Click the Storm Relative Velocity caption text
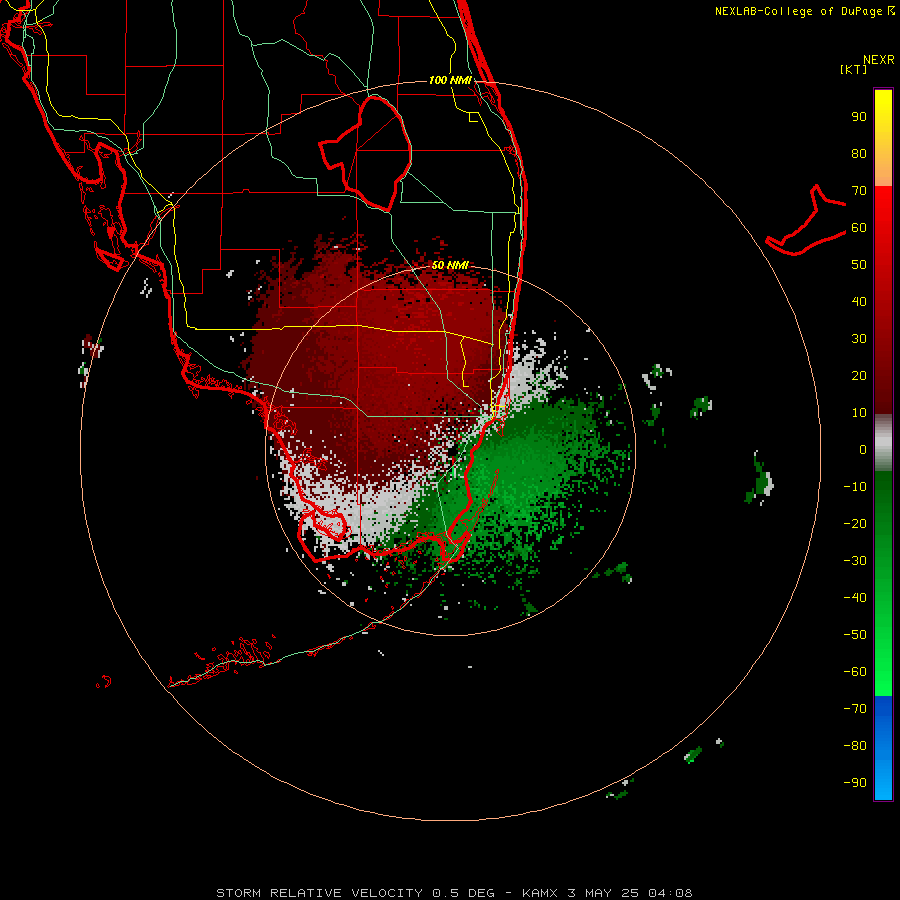This screenshot has width=900, height=900. coord(454,893)
